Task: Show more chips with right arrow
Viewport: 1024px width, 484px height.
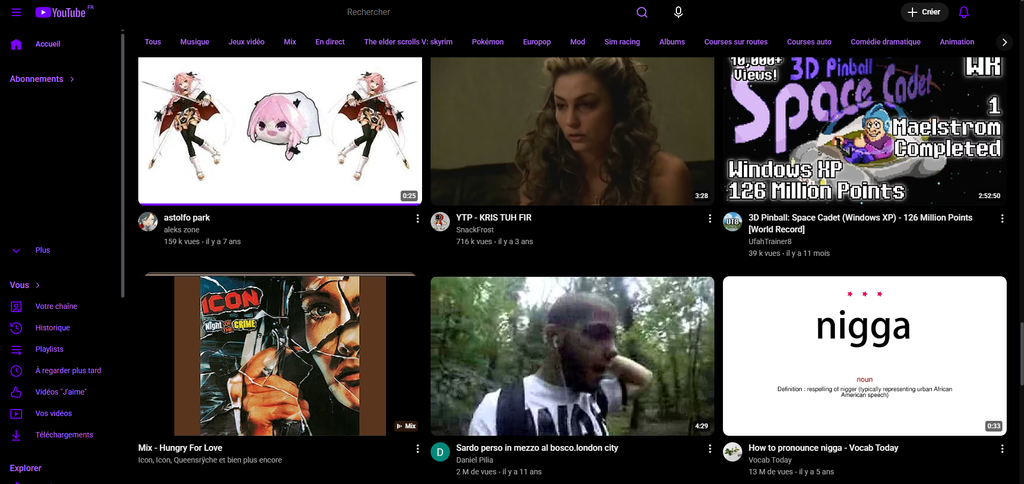Action: coord(1004,42)
